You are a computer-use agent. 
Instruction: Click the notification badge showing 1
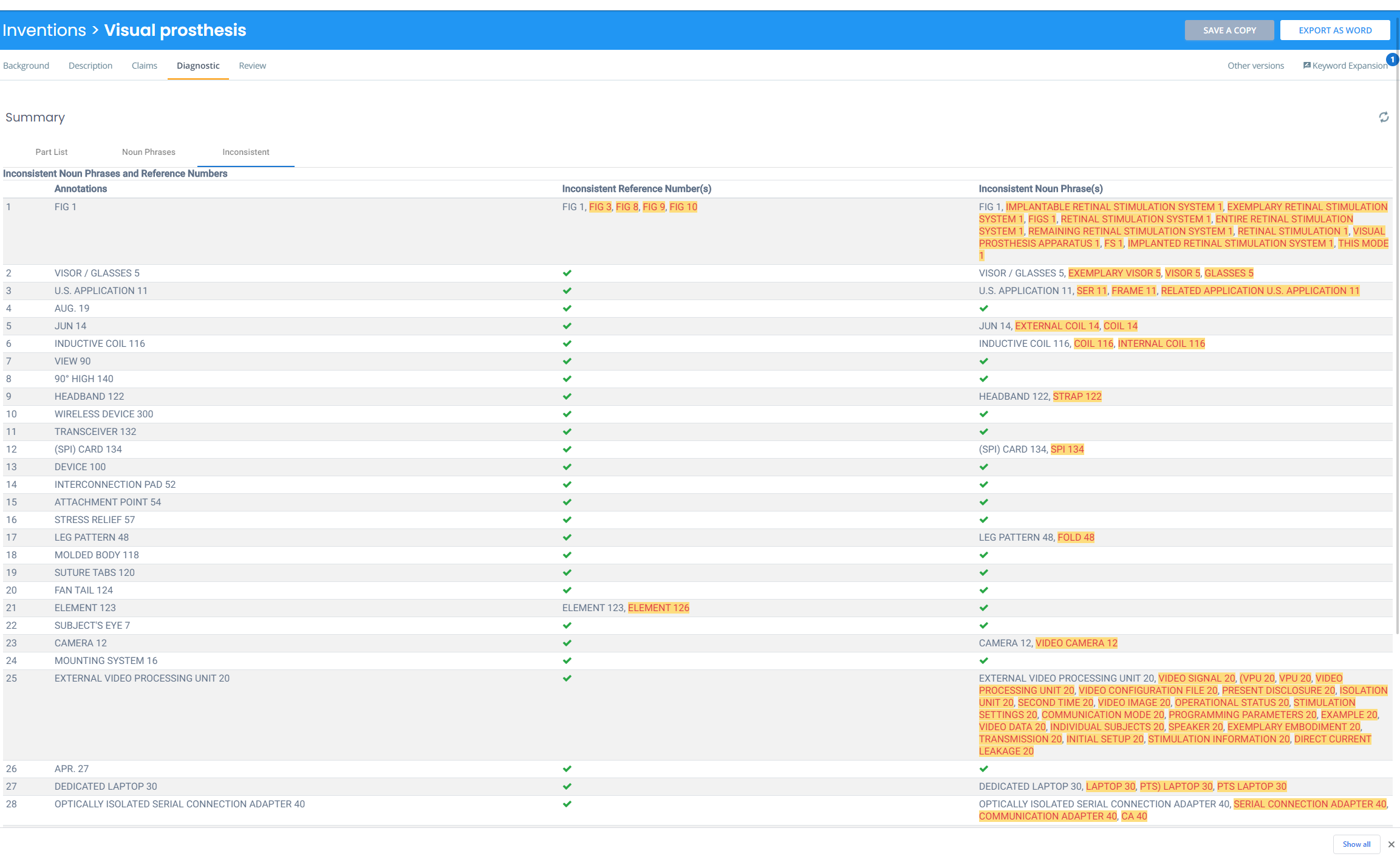pos(1392,59)
